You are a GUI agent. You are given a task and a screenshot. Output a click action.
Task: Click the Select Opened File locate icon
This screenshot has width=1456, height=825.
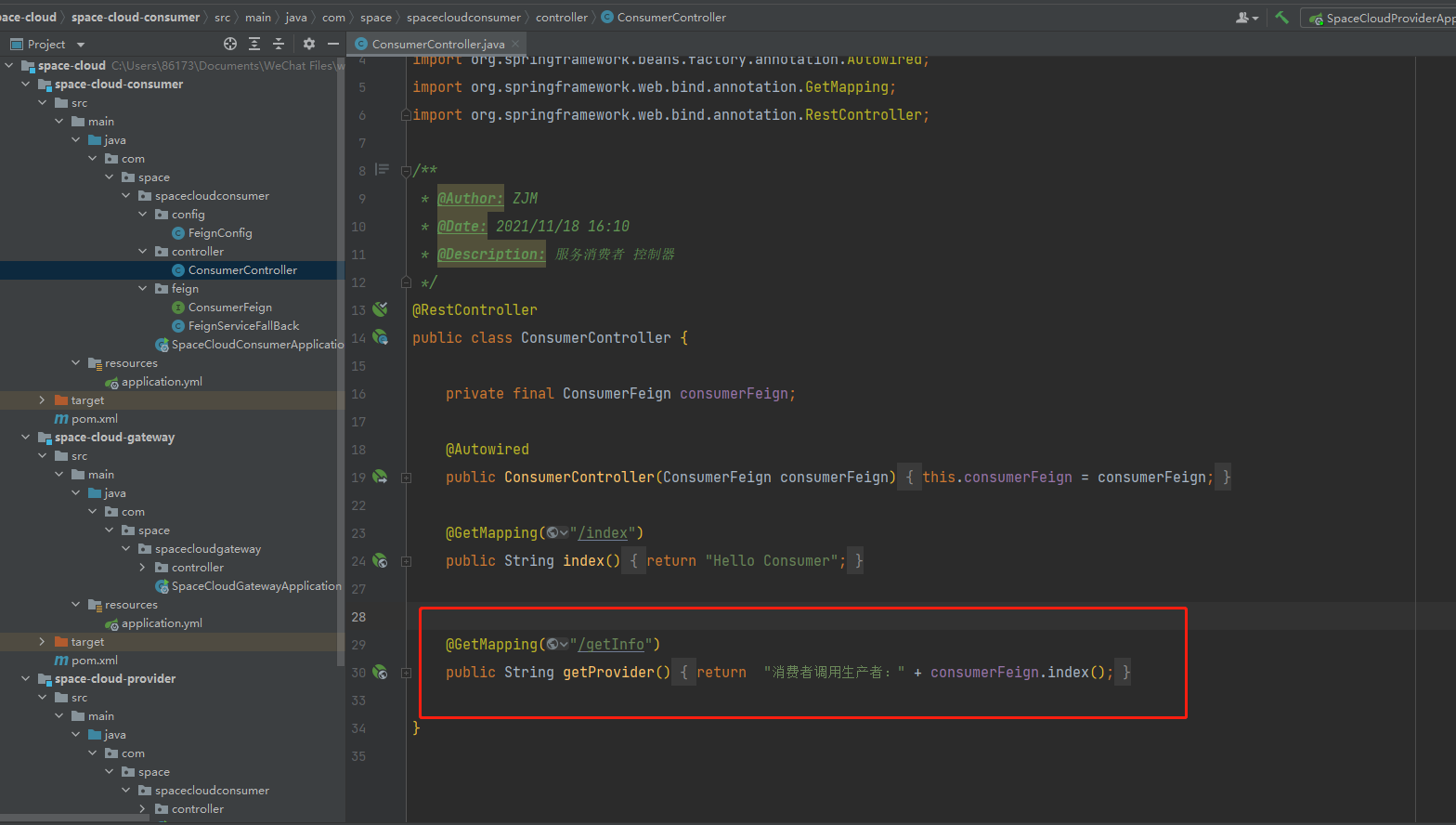[230, 44]
